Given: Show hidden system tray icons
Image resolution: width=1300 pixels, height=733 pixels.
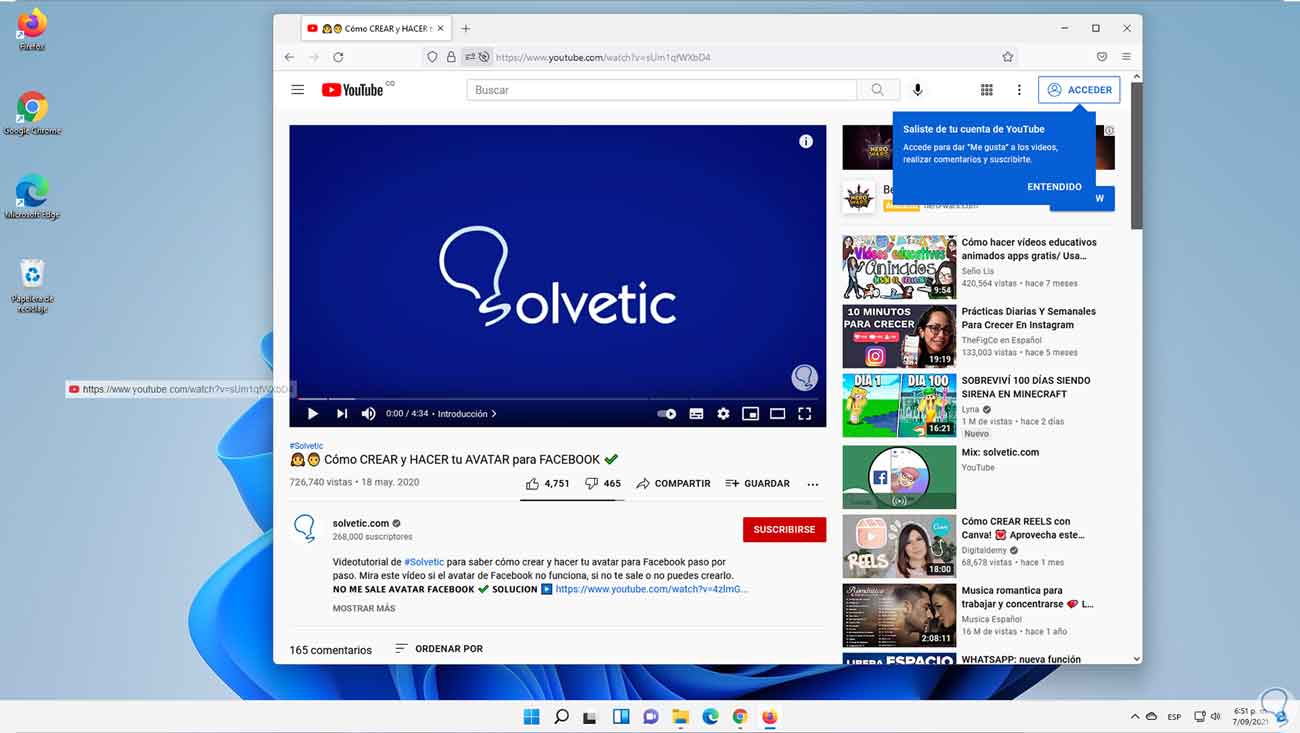Looking at the screenshot, I should point(1134,717).
